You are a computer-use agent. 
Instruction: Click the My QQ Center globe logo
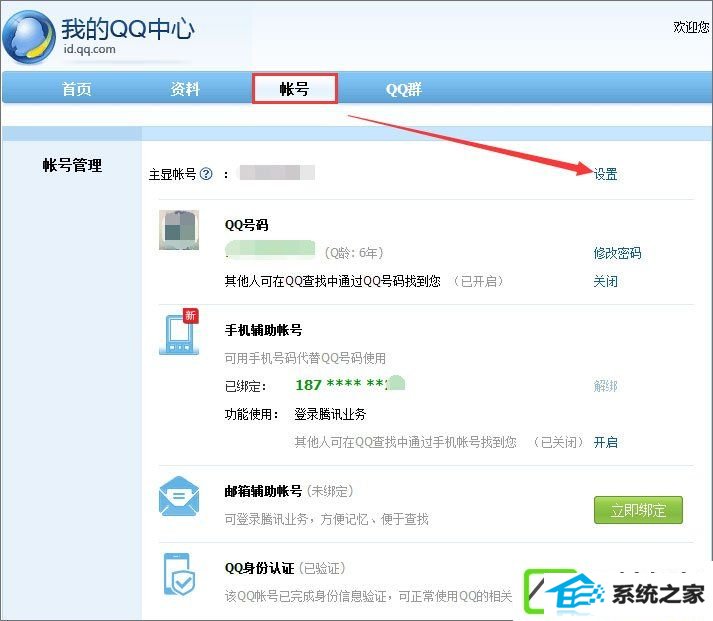28,37
